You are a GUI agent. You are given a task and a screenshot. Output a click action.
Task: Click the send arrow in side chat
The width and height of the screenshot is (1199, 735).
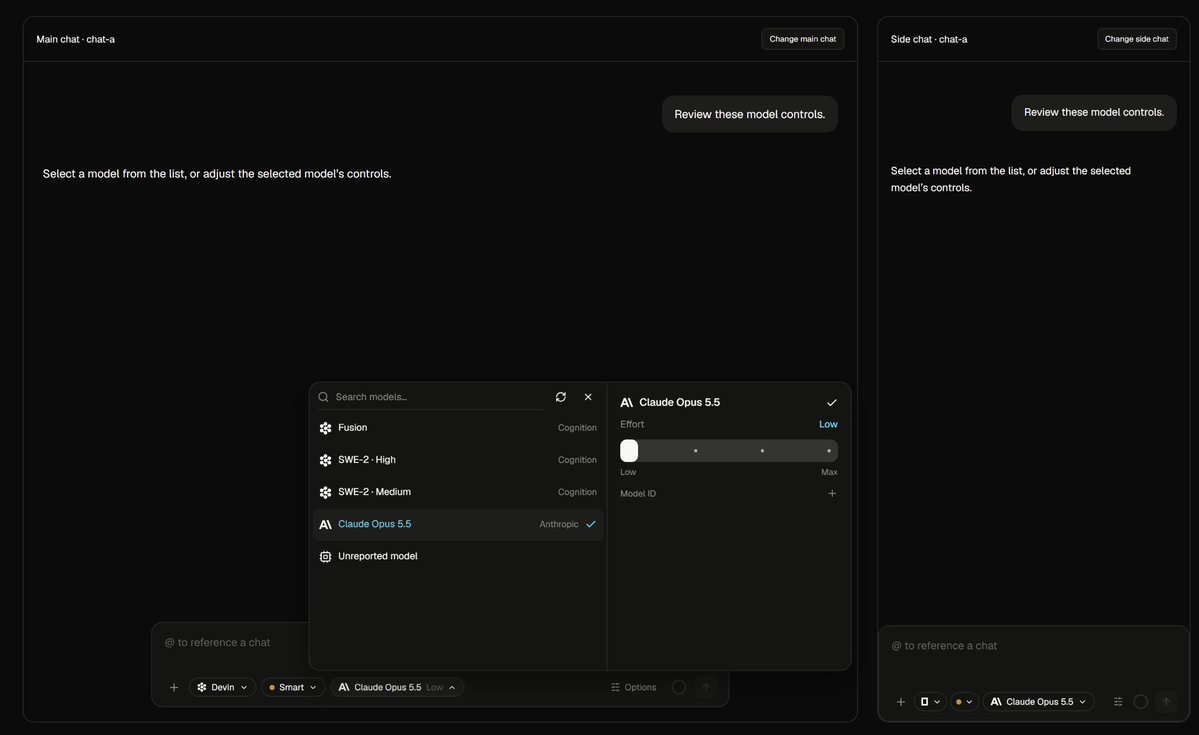[x=1166, y=701]
